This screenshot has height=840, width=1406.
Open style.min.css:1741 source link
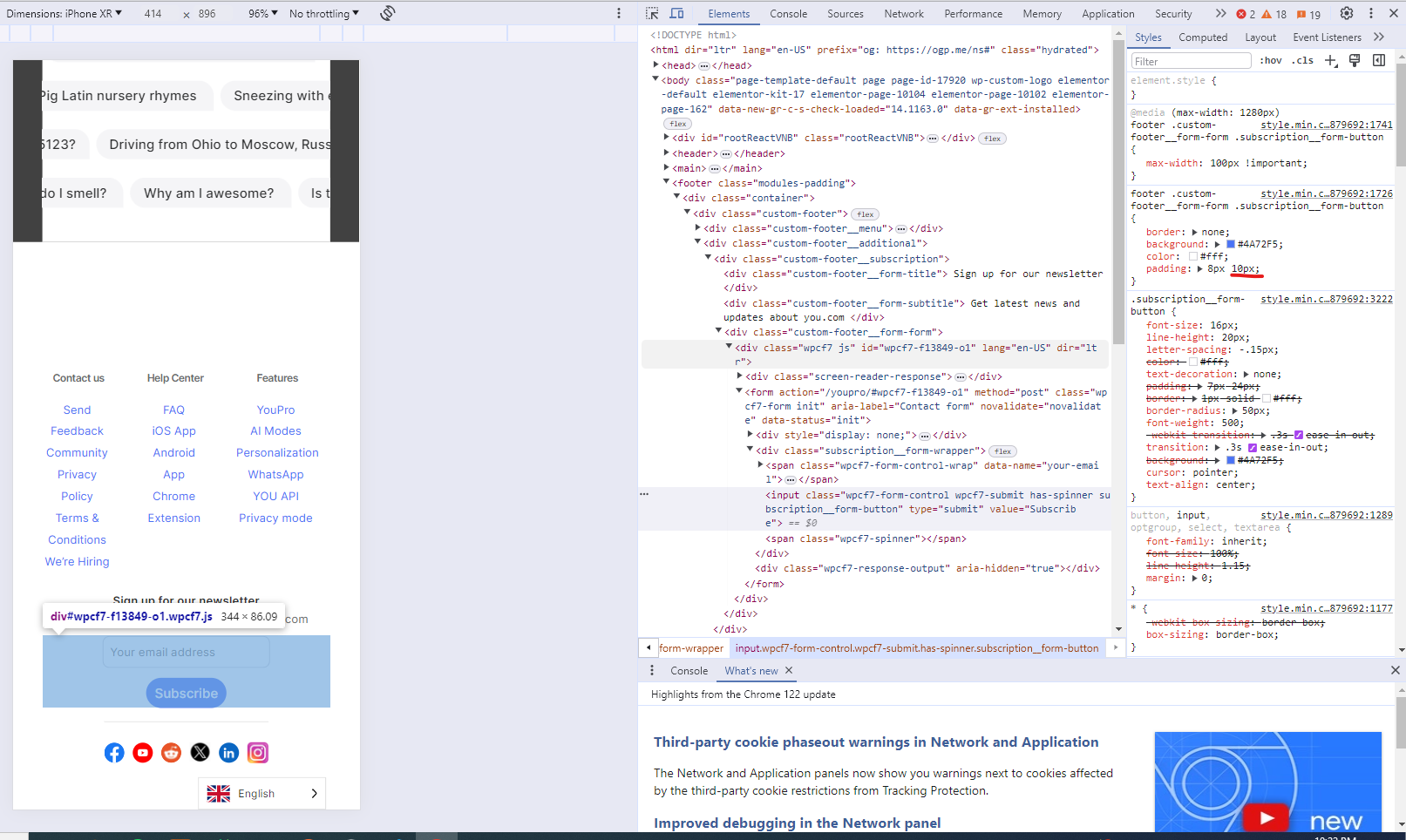tap(1327, 125)
